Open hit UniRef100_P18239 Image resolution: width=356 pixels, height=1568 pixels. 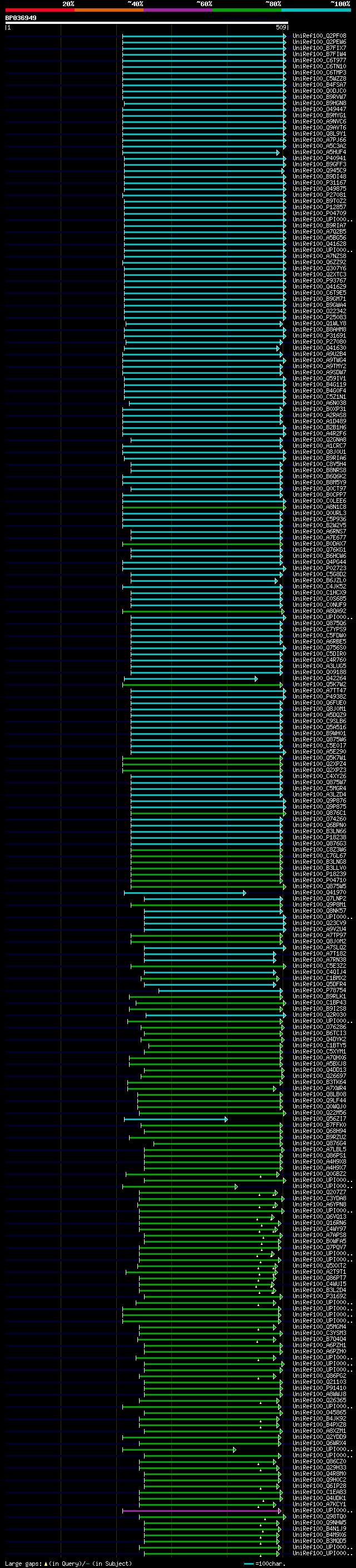pyautogui.click(x=319, y=873)
